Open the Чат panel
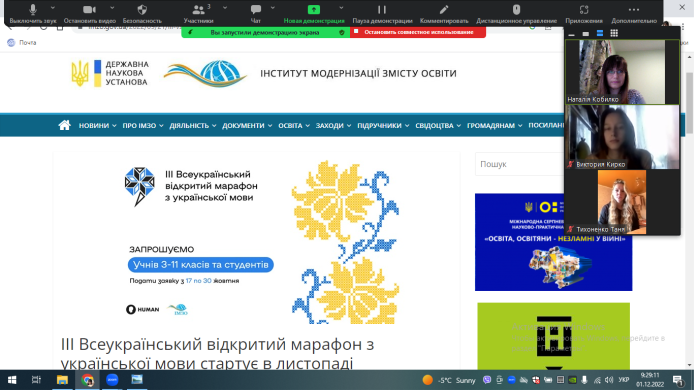The width and height of the screenshot is (700, 391). (x=255, y=13)
